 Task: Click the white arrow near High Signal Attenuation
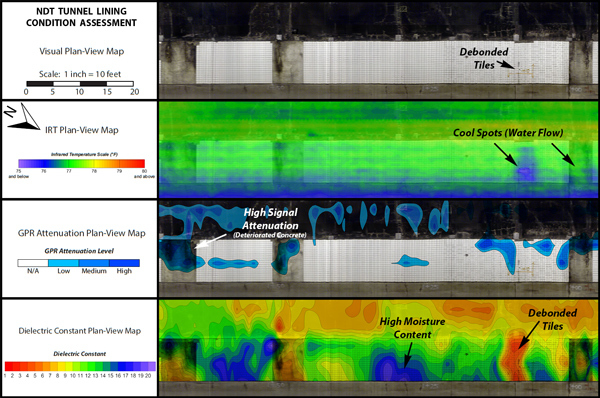(x=211, y=241)
